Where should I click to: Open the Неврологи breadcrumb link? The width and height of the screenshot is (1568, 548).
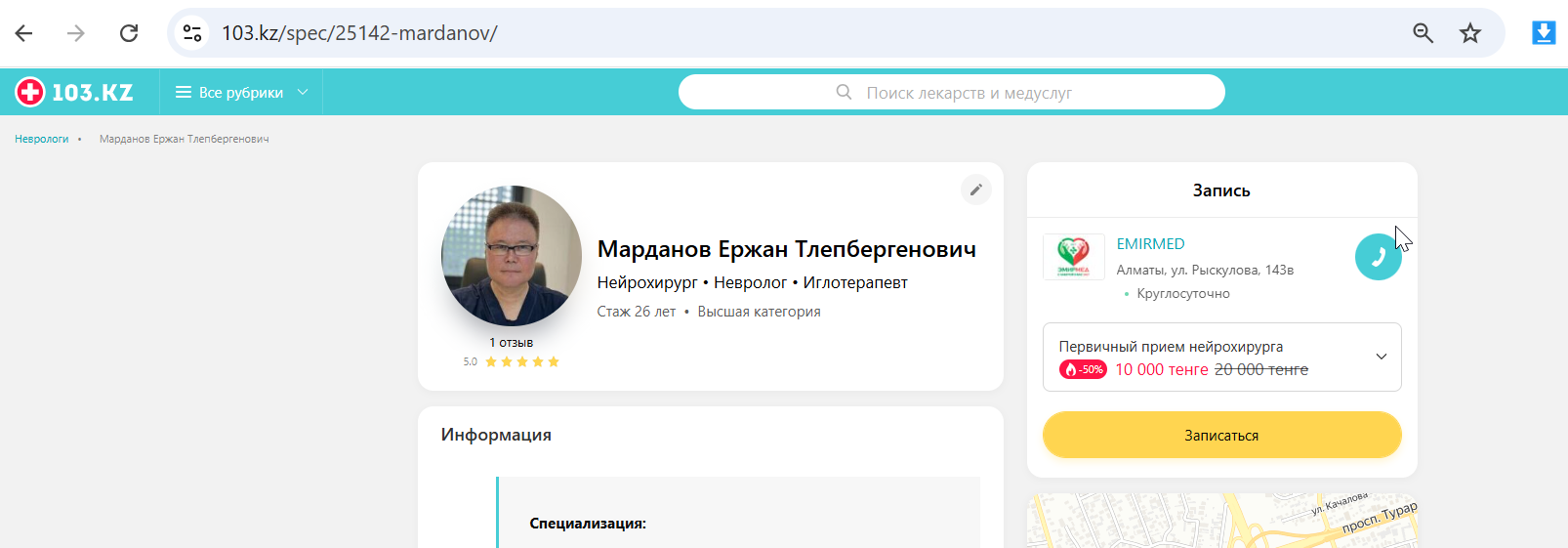[42, 139]
